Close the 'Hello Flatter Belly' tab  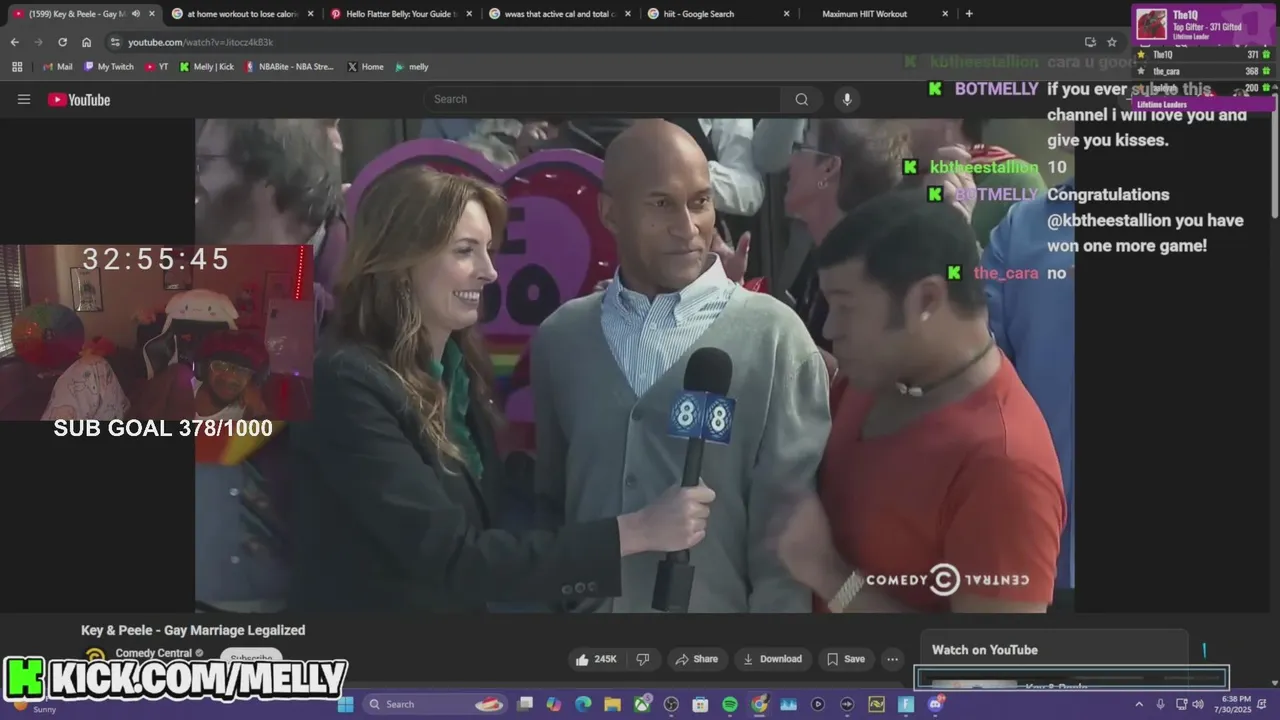tap(469, 14)
